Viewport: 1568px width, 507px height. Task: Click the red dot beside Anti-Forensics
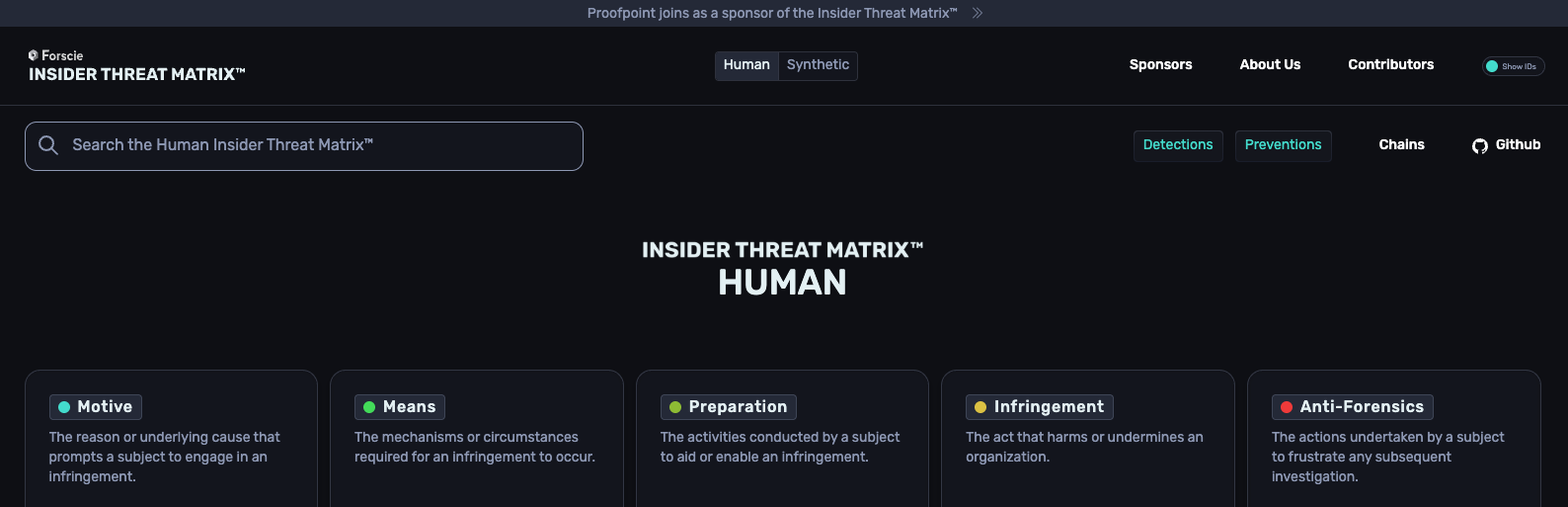pyautogui.click(x=1287, y=407)
